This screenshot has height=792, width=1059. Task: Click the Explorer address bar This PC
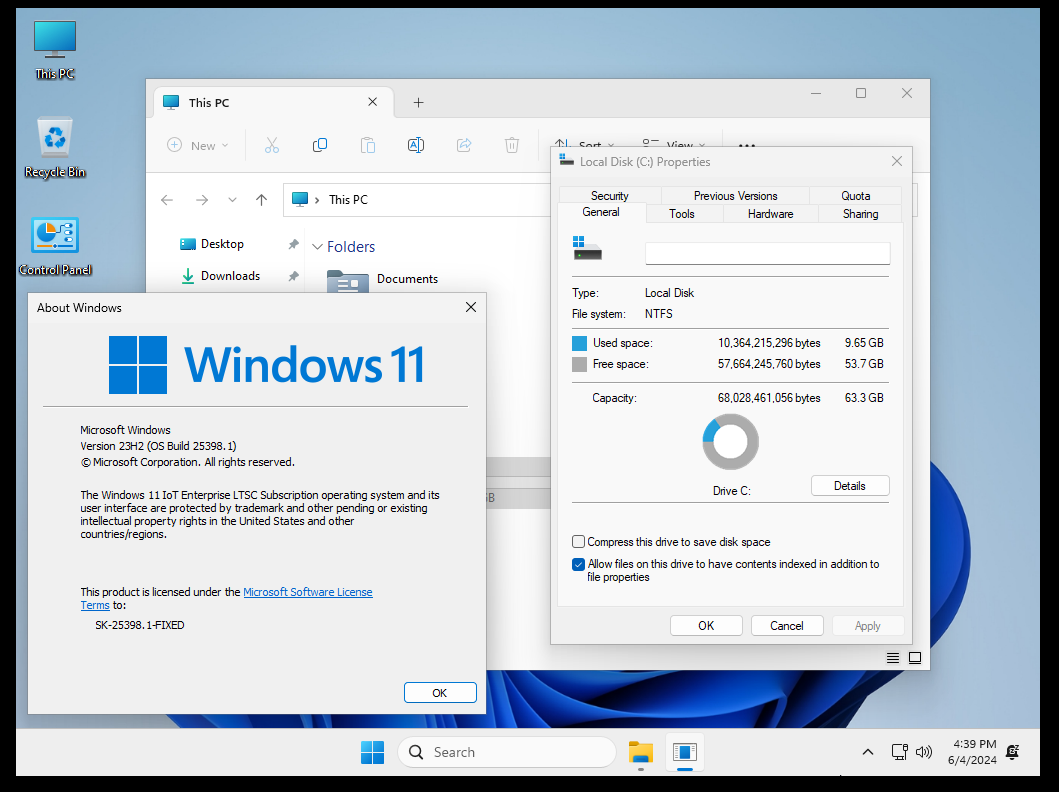(x=417, y=200)
